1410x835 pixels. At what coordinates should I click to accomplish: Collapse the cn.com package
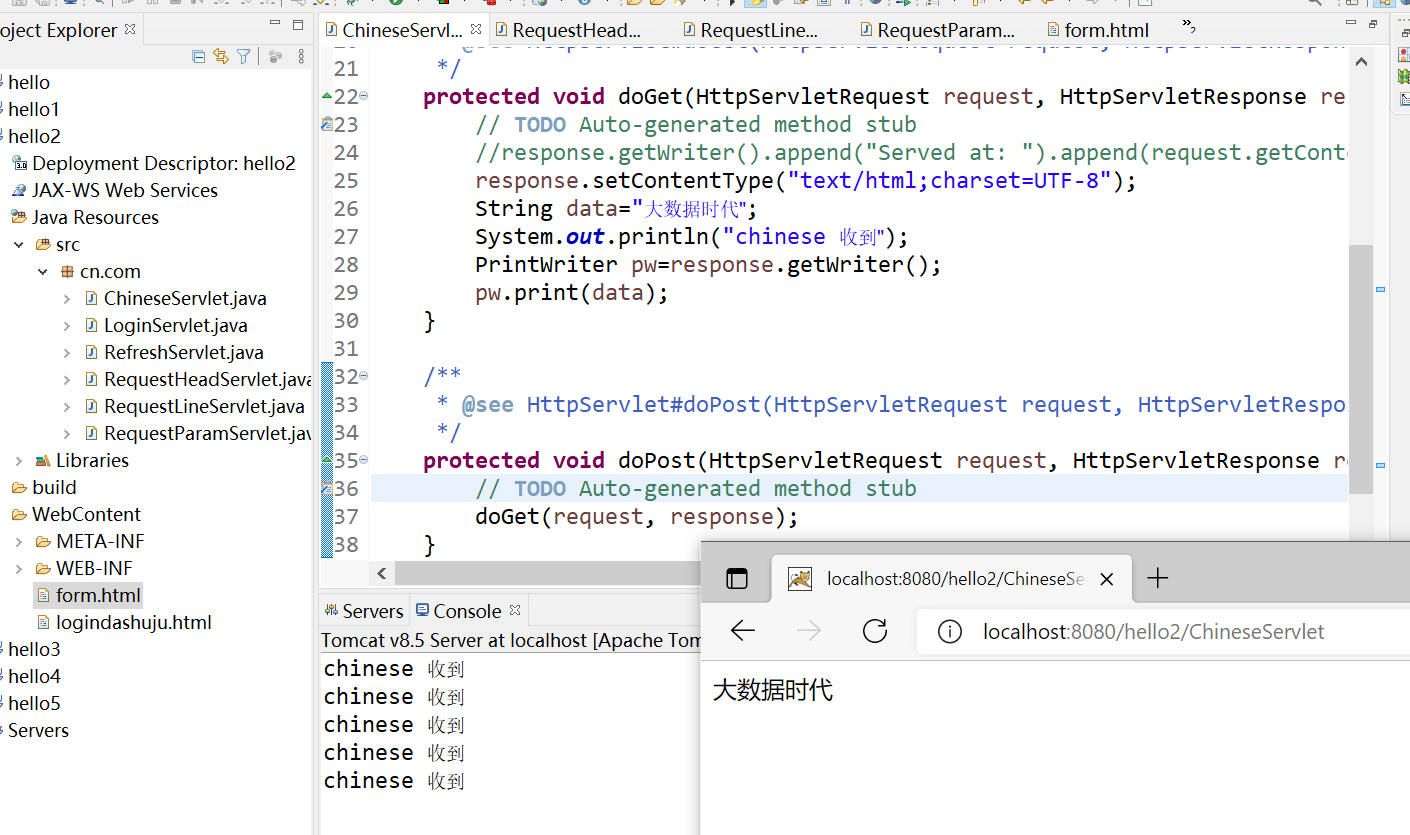[x=43, y=271]
